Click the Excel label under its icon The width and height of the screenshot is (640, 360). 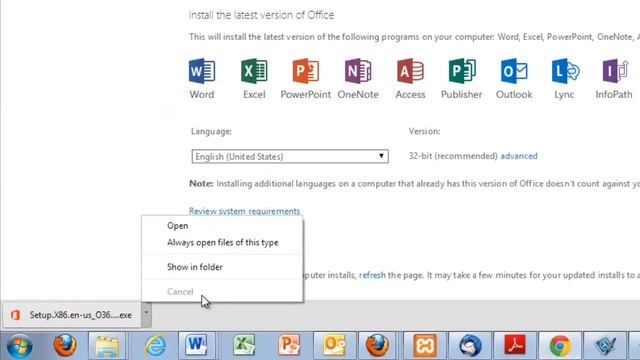point(254,95)
